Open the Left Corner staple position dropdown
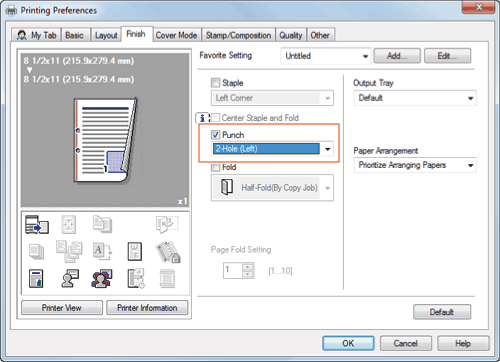The height and width of the screenshot is (362, 500). [x=272, y=98]
